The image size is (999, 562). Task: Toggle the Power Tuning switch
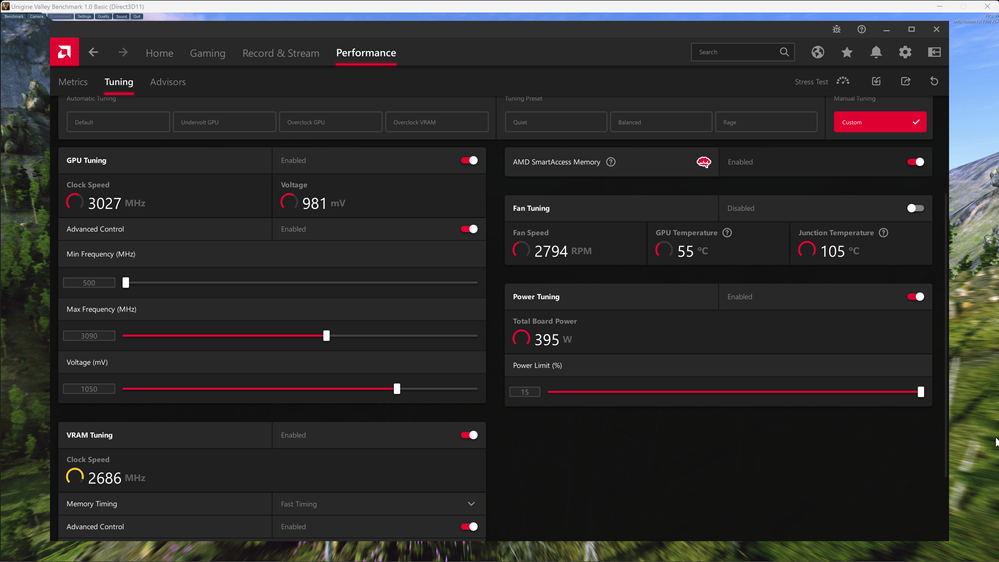point(916,297)
